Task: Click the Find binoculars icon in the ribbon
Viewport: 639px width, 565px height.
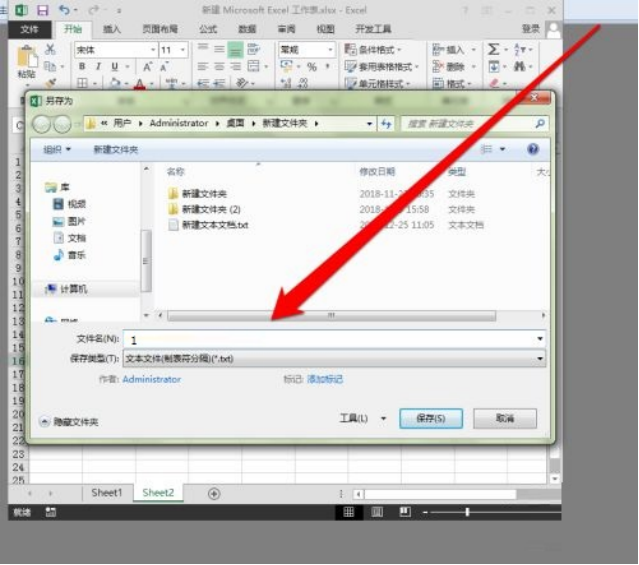Action: point(520,66)
